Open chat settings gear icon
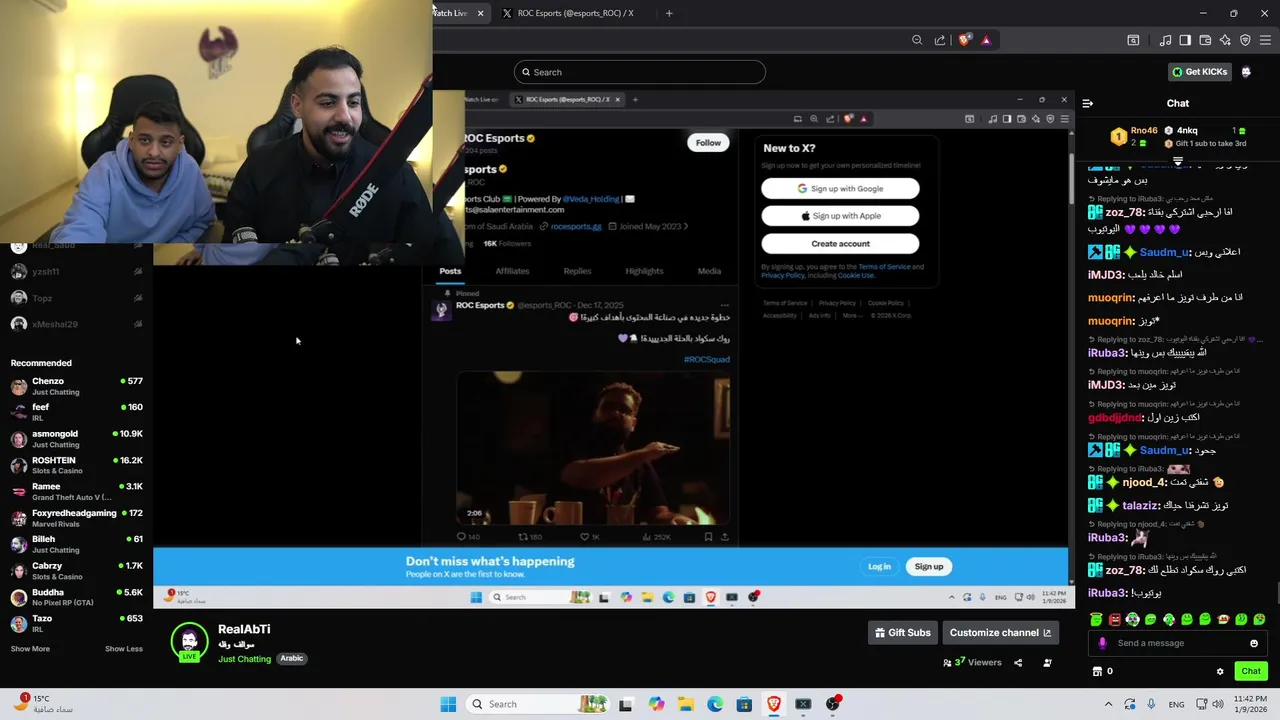 click(1220, 671)
